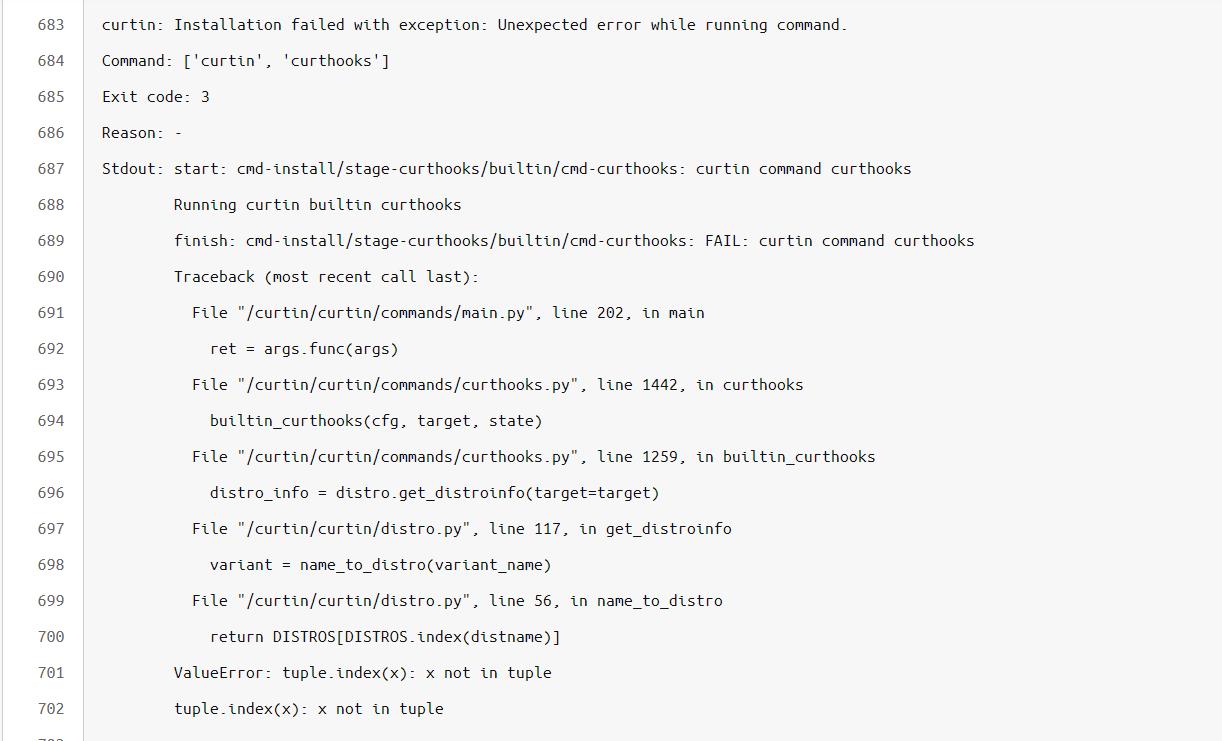This screenshot has width=1222, height=741.
Task: Click line number 683
Action: [x=51, y=25]
